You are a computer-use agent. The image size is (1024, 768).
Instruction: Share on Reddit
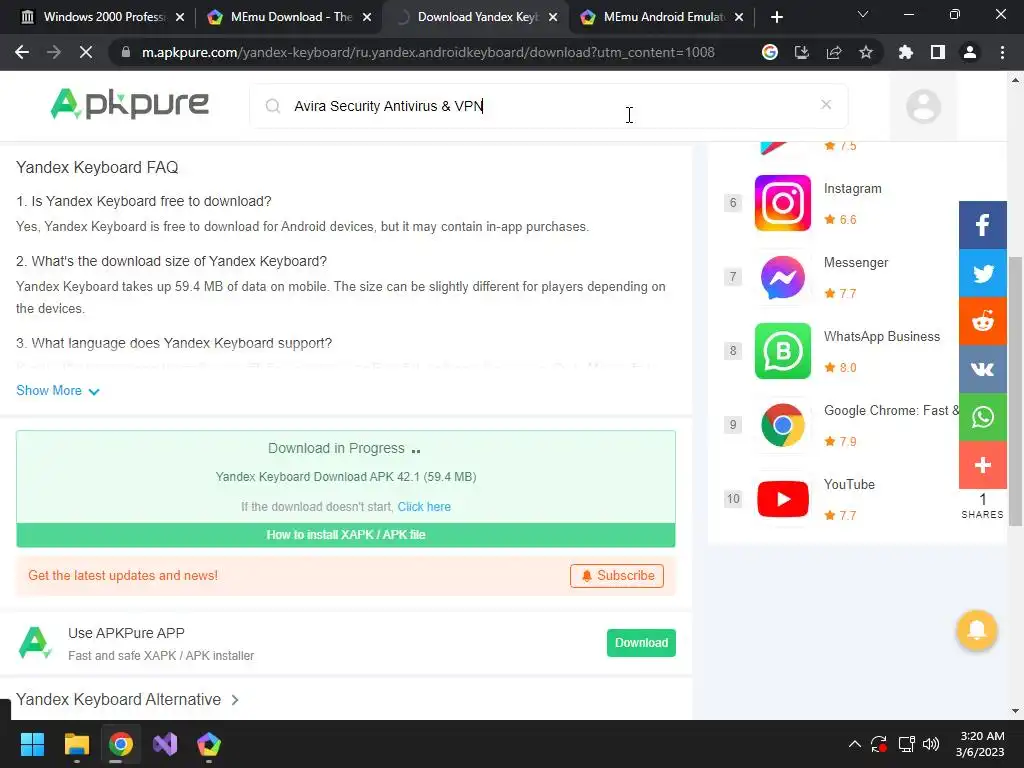[982, 321]
